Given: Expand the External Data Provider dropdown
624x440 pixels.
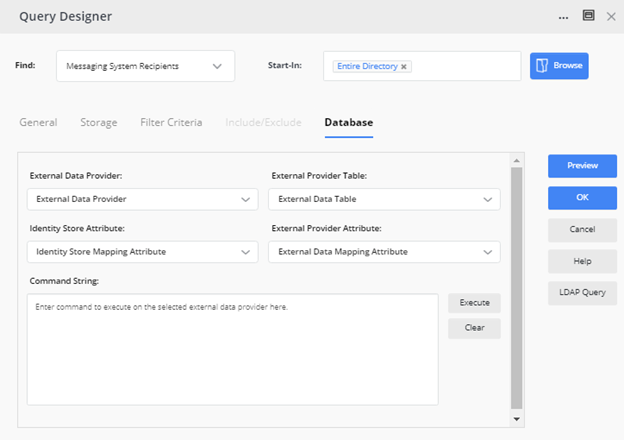Looking at the screenshot, I should click(x=142, y=199).
